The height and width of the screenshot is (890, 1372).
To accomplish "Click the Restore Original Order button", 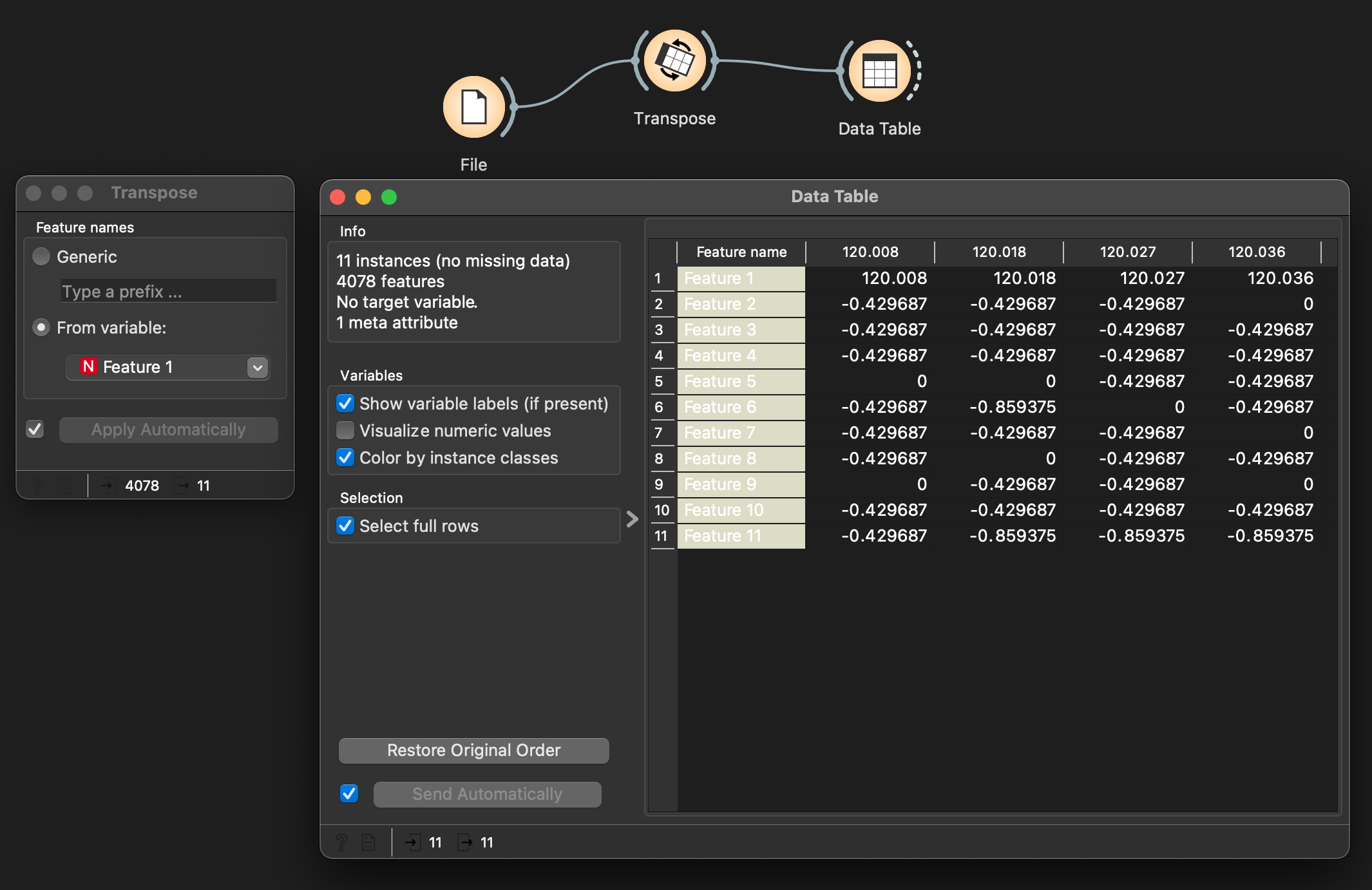I will [x=473, y=750].
